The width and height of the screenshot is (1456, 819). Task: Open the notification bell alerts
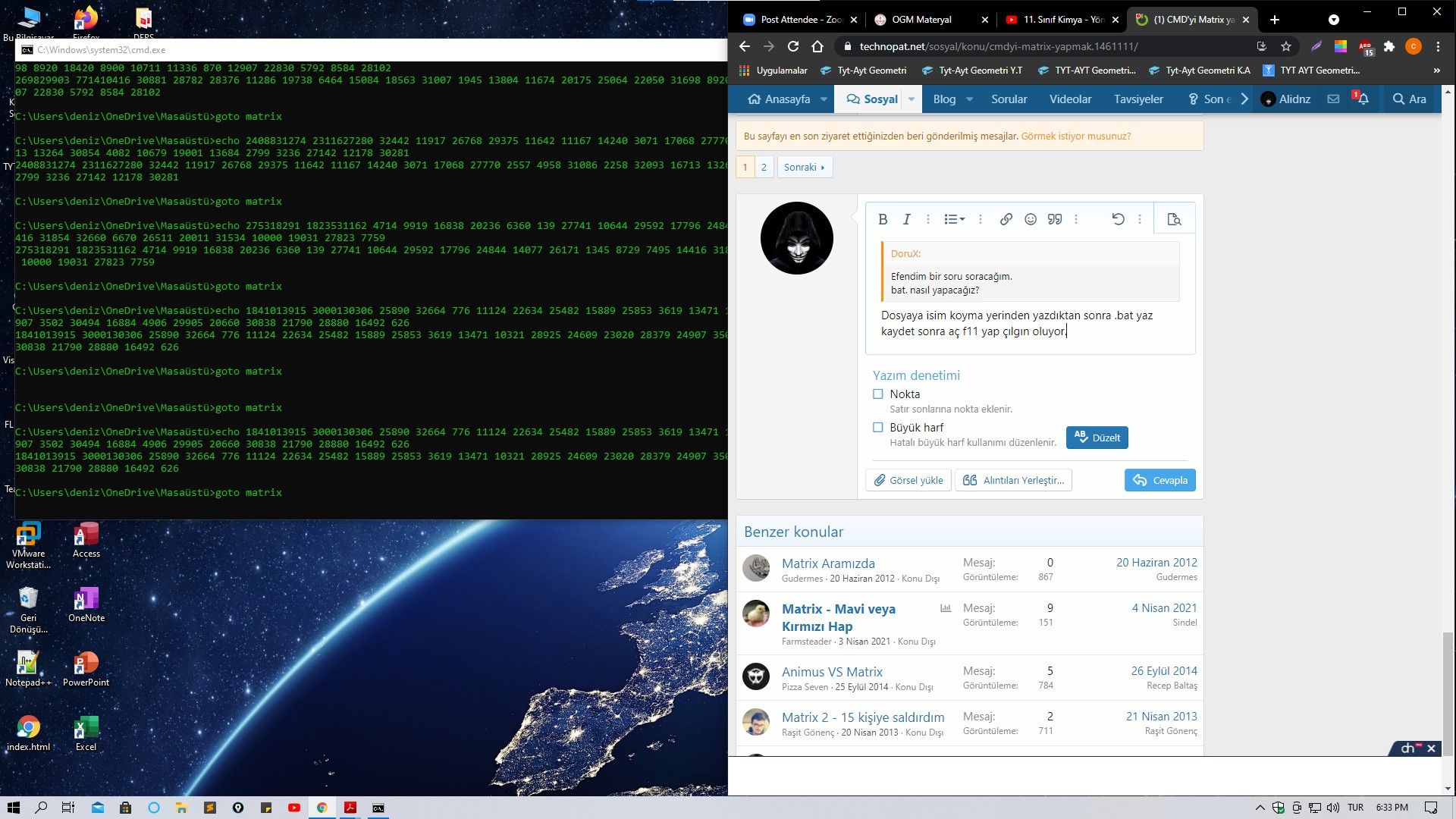1363,99
